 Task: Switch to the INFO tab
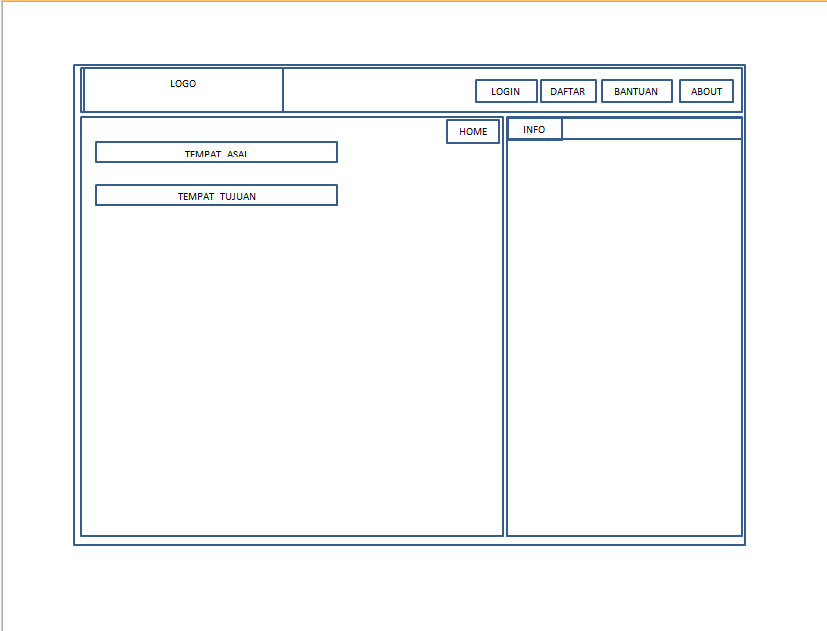pyautogui.click(x=535, y=129)
